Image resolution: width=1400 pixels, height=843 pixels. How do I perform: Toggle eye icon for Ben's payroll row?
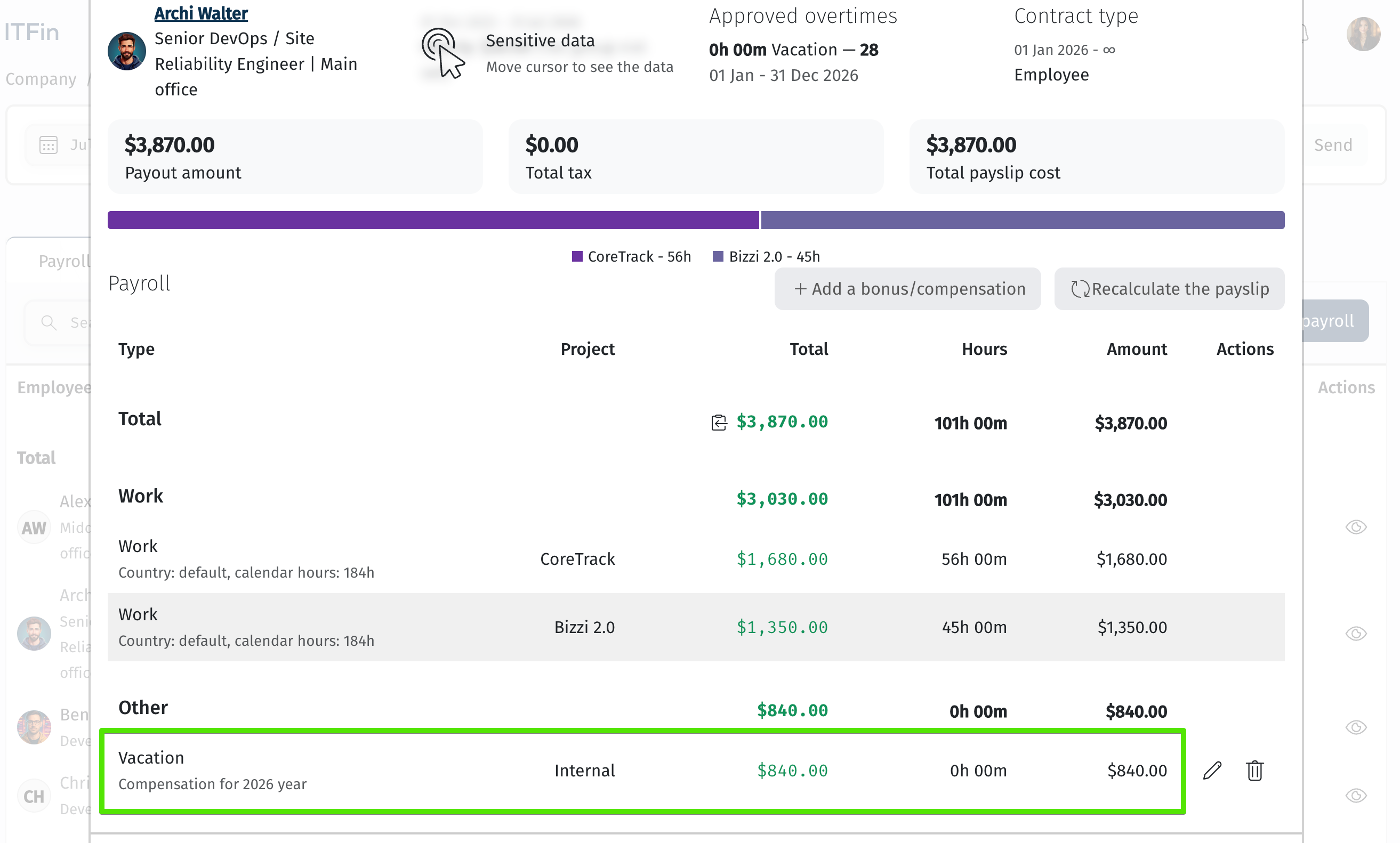pos(1356,726)
